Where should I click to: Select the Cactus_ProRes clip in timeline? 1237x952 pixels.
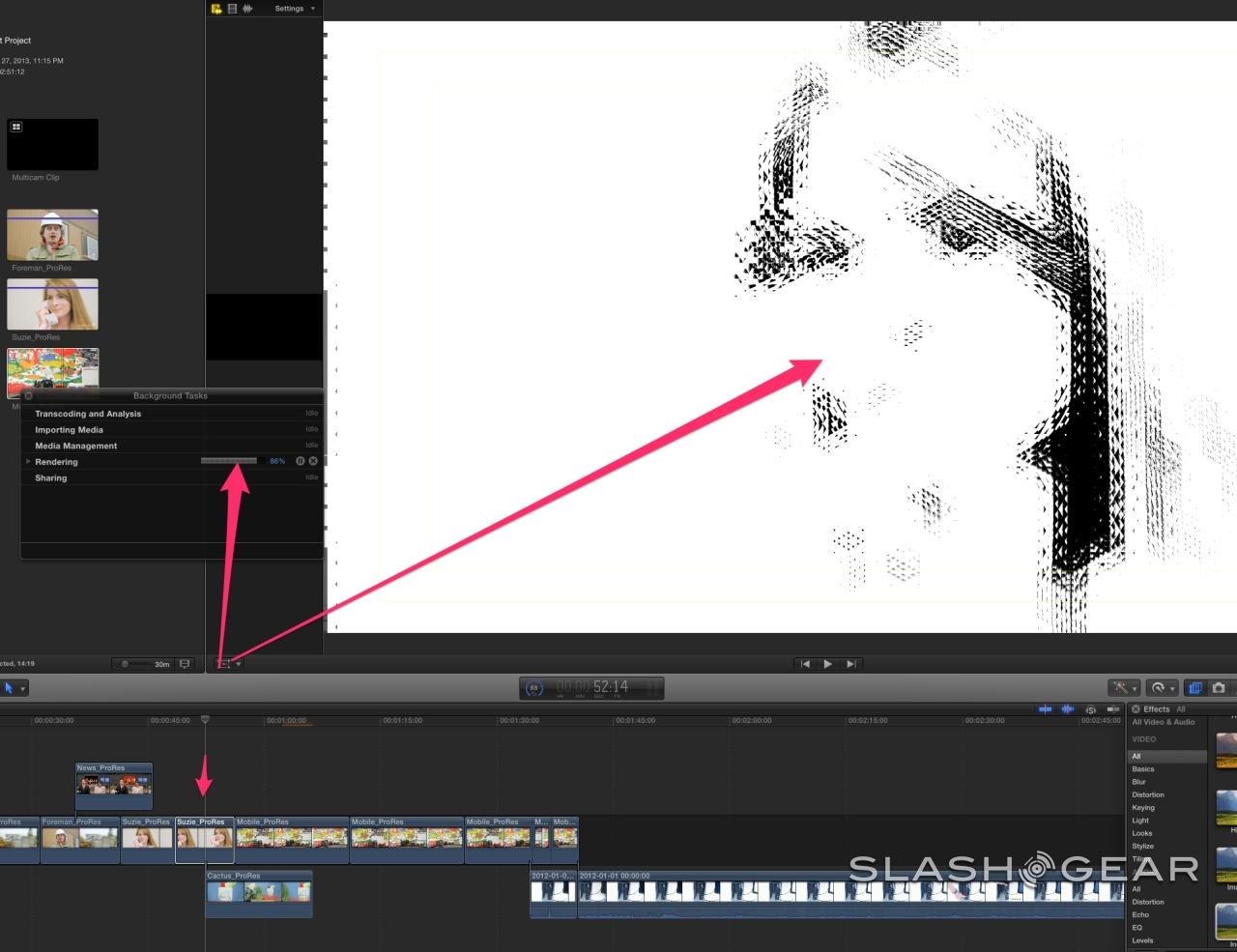point(259,894)
